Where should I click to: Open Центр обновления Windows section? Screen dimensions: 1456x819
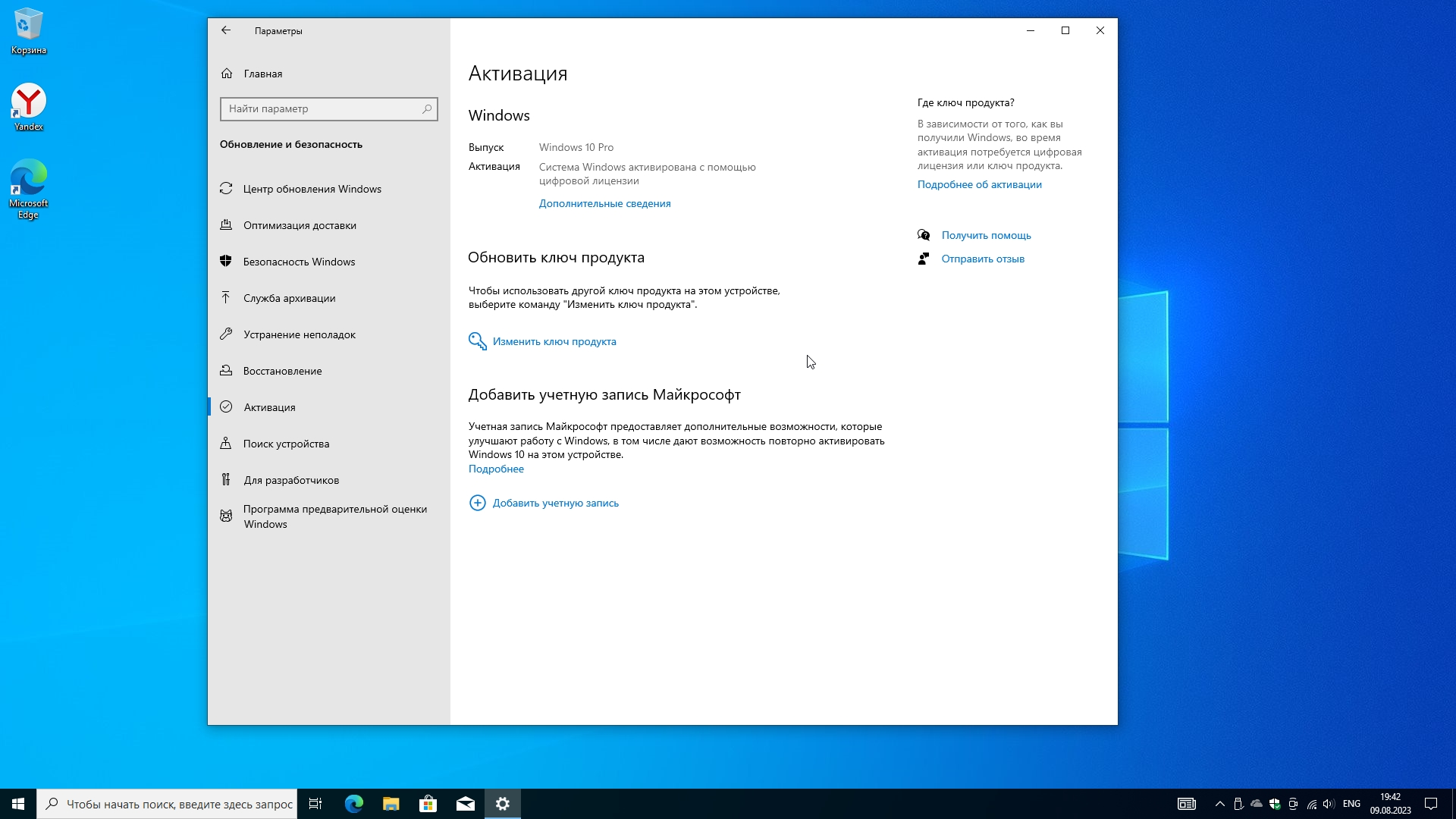312,189
